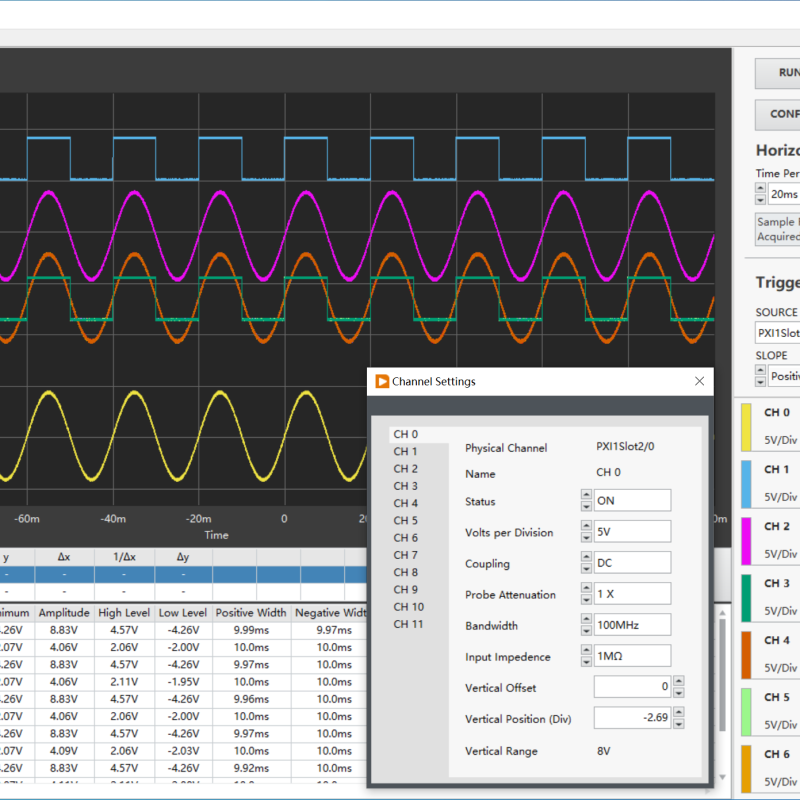Step trigger SLOPE up
This screenshot has width=800, height=800.
[x=760, y=370]
